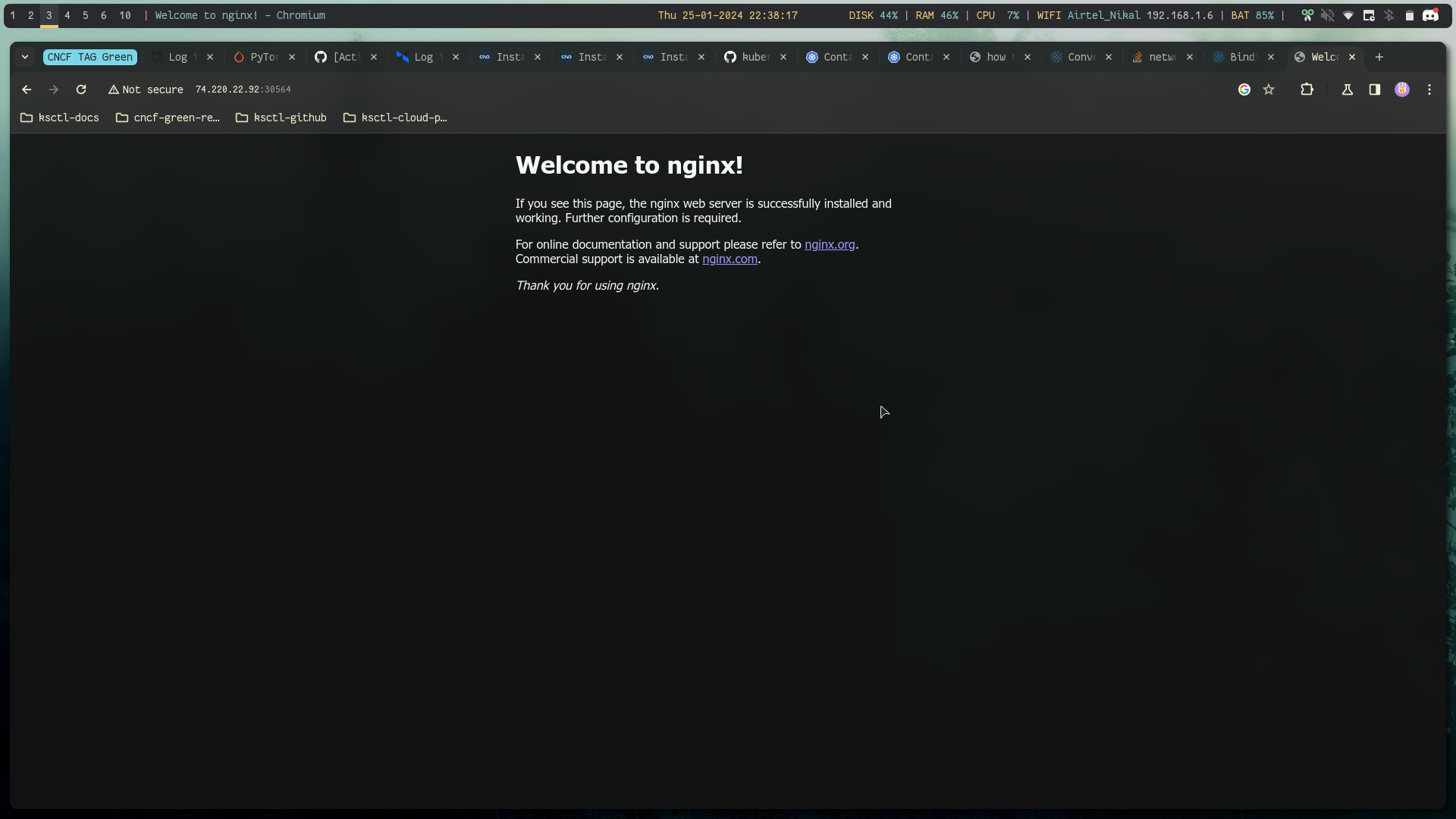Open a new tab with the plus button

point(1379,57)
